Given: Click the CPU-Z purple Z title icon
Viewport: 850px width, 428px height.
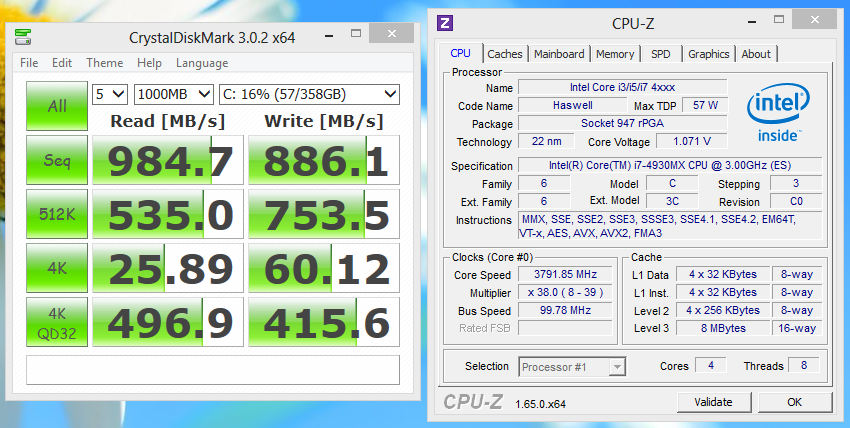Looking at the screenshot, I should [446, 23].
